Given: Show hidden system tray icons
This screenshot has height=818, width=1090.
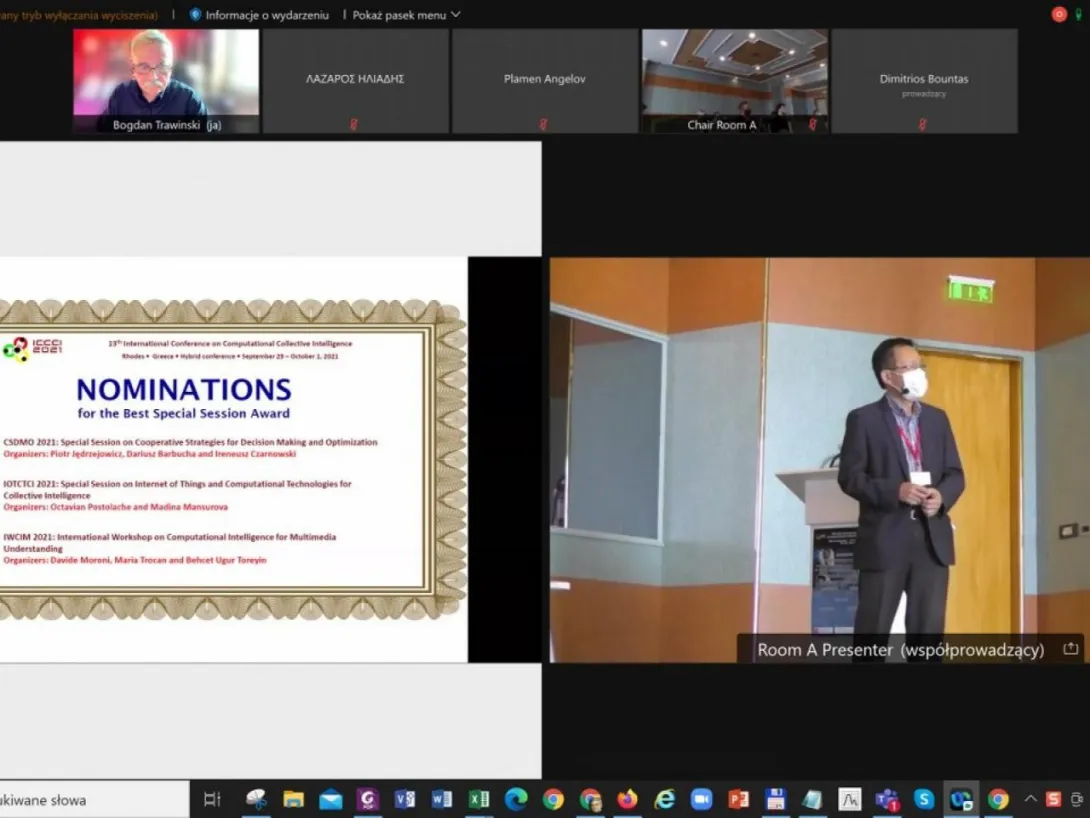Looking at the screenshot, I should (1030, 799).
